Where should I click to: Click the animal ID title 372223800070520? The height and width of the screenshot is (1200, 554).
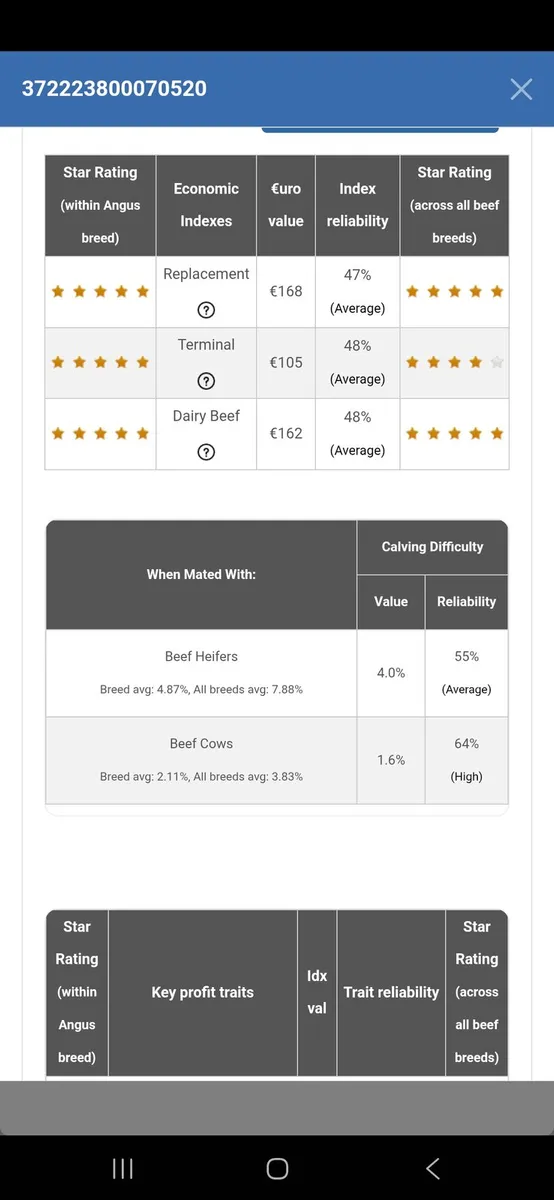click(x=114, y=88)
